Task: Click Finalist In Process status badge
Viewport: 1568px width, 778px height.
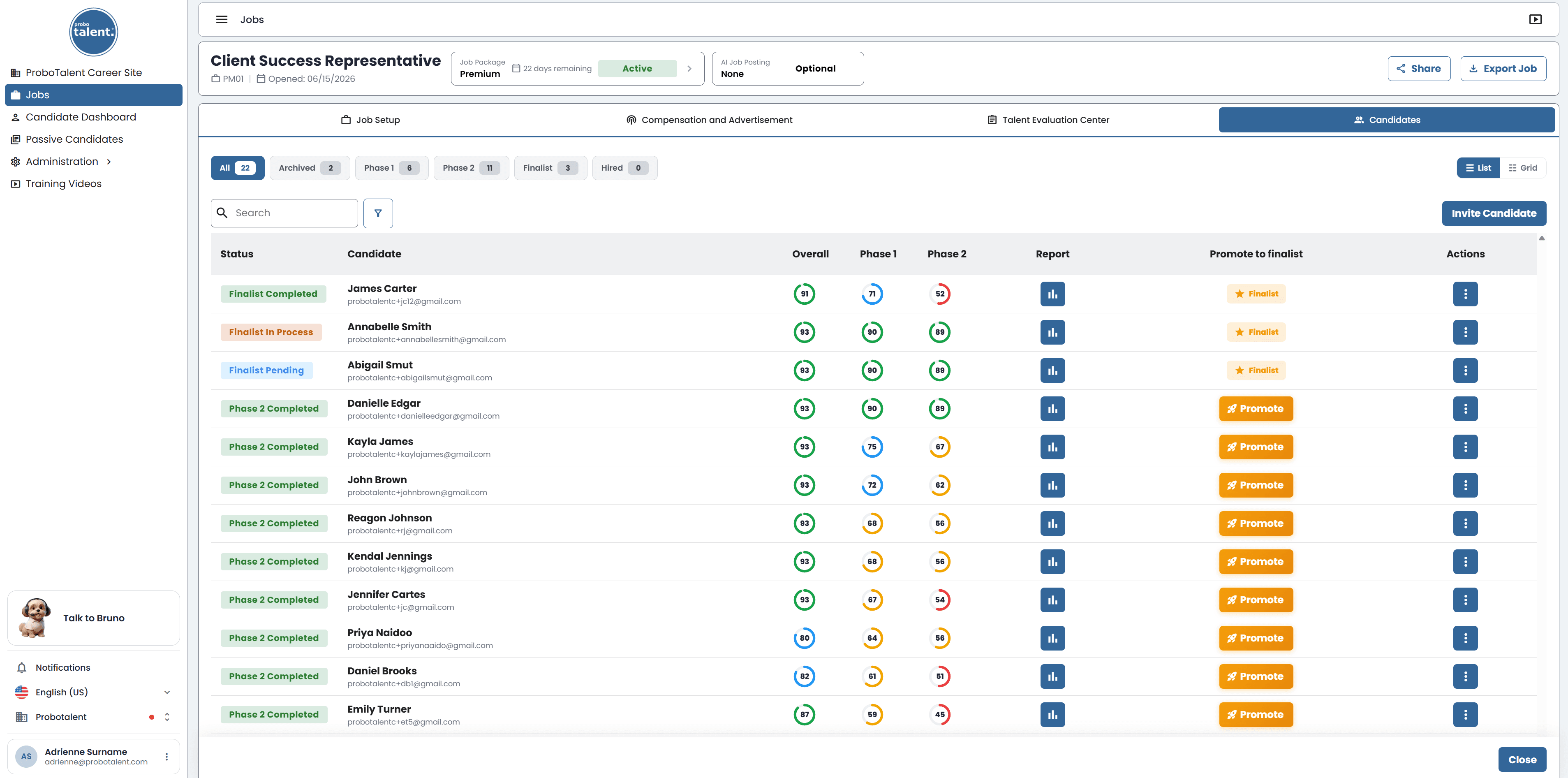Action: click(x=271, y=332)
